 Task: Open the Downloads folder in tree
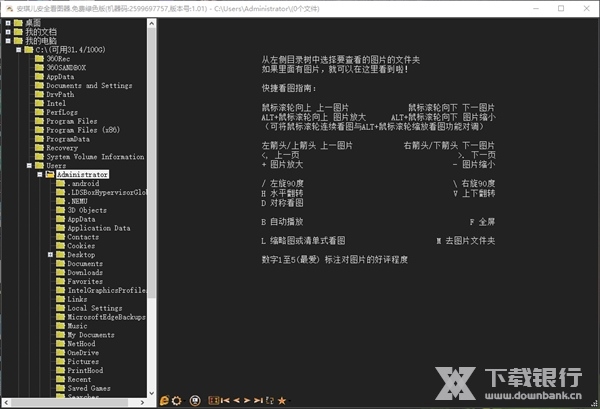point(85,273)
